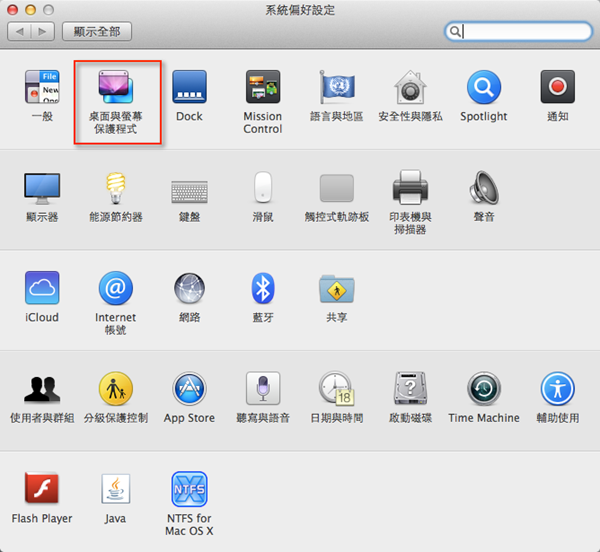Open Flash Player preference pane
This screenshot has width=600, height=552.
click(x=42, y=488)
